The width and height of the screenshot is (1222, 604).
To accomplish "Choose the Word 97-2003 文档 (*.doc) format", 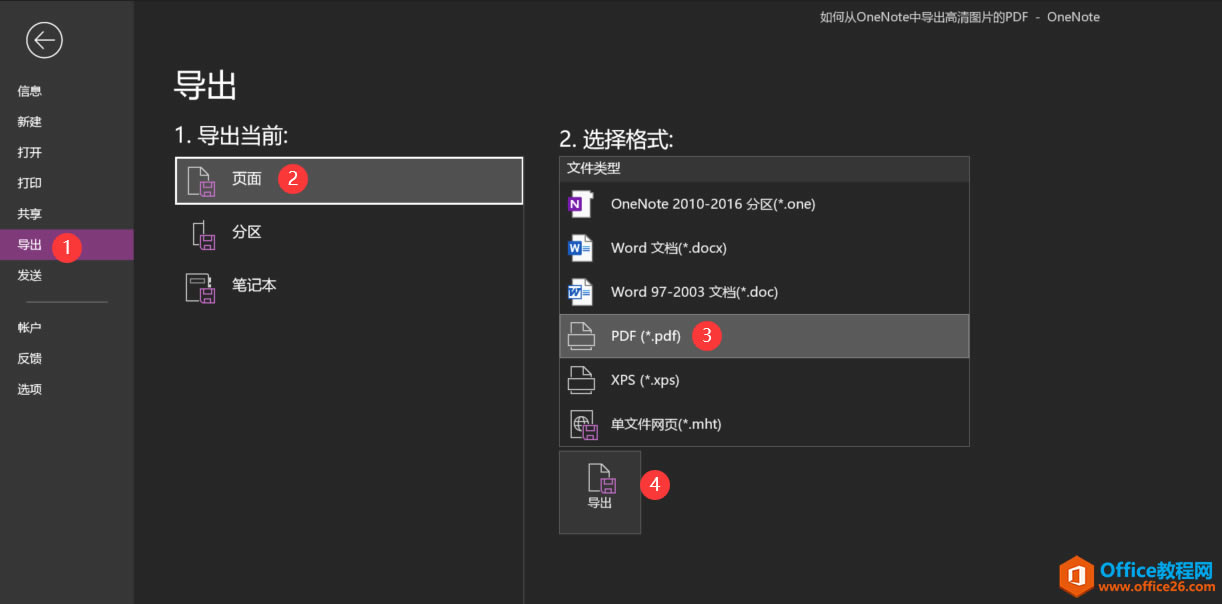I will 581,291.
